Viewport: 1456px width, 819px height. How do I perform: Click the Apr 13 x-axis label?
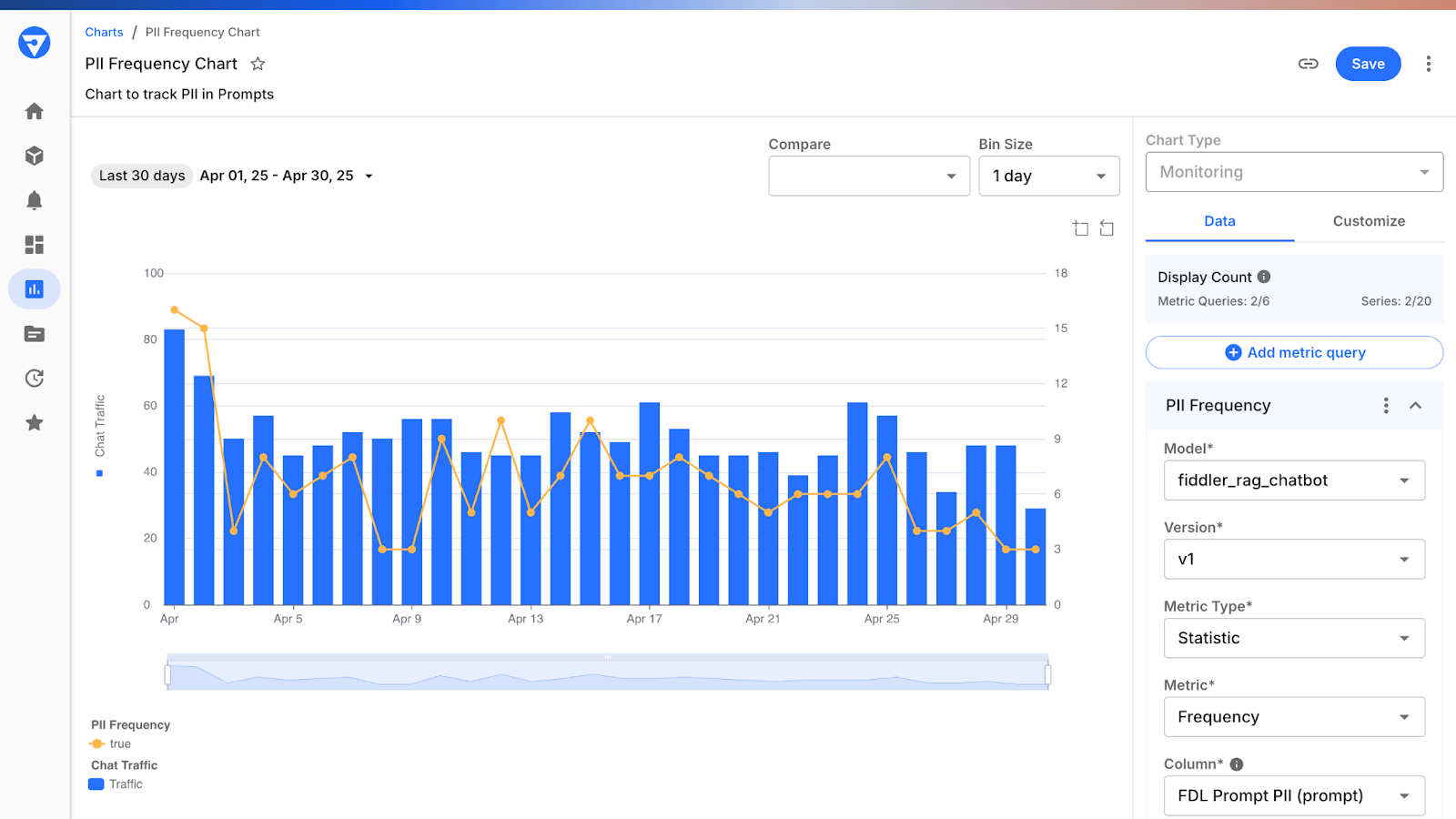click(x=525, y=619)
